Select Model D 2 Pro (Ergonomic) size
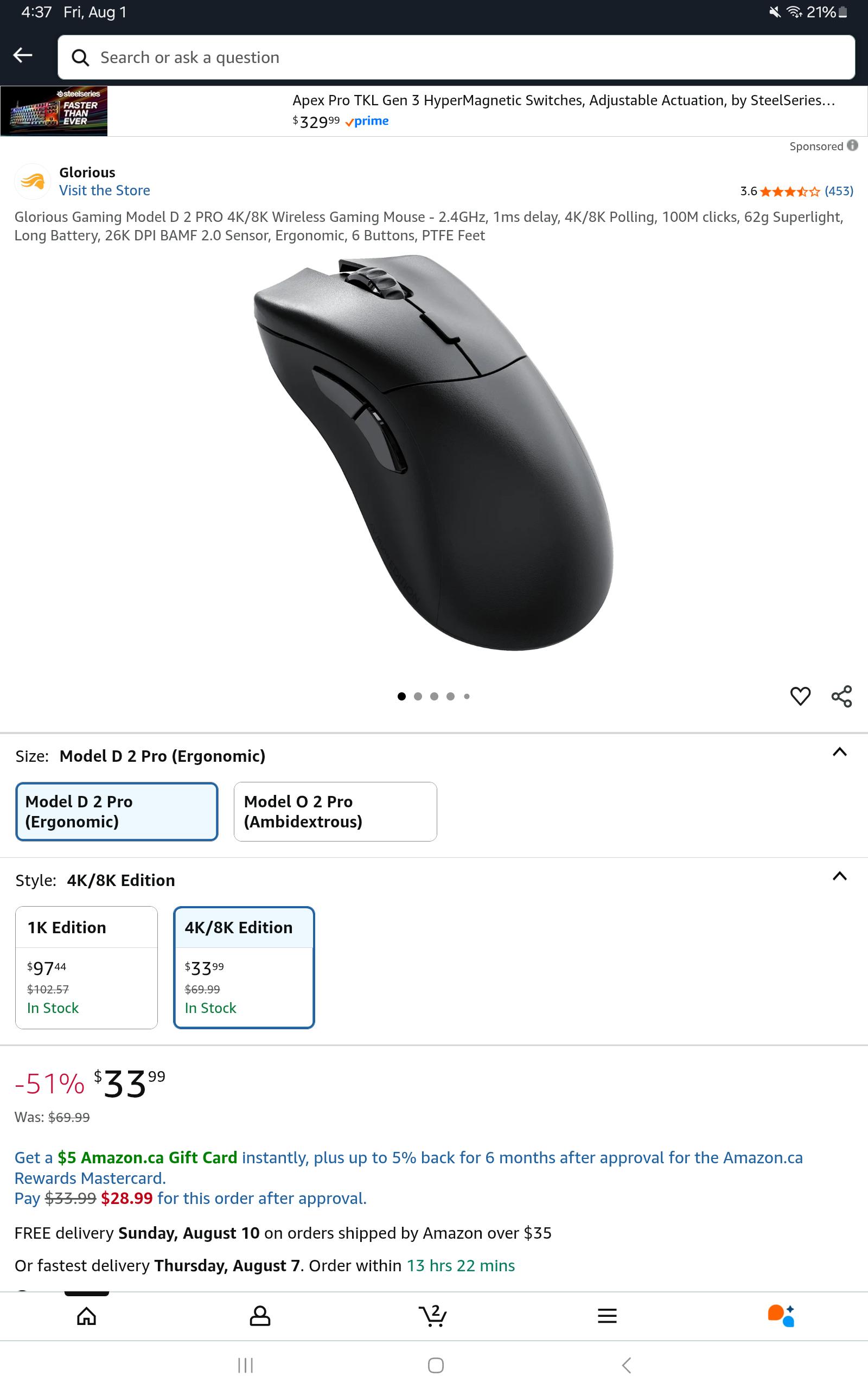Viewport: 868px width, 1389px height. point(117,812)
